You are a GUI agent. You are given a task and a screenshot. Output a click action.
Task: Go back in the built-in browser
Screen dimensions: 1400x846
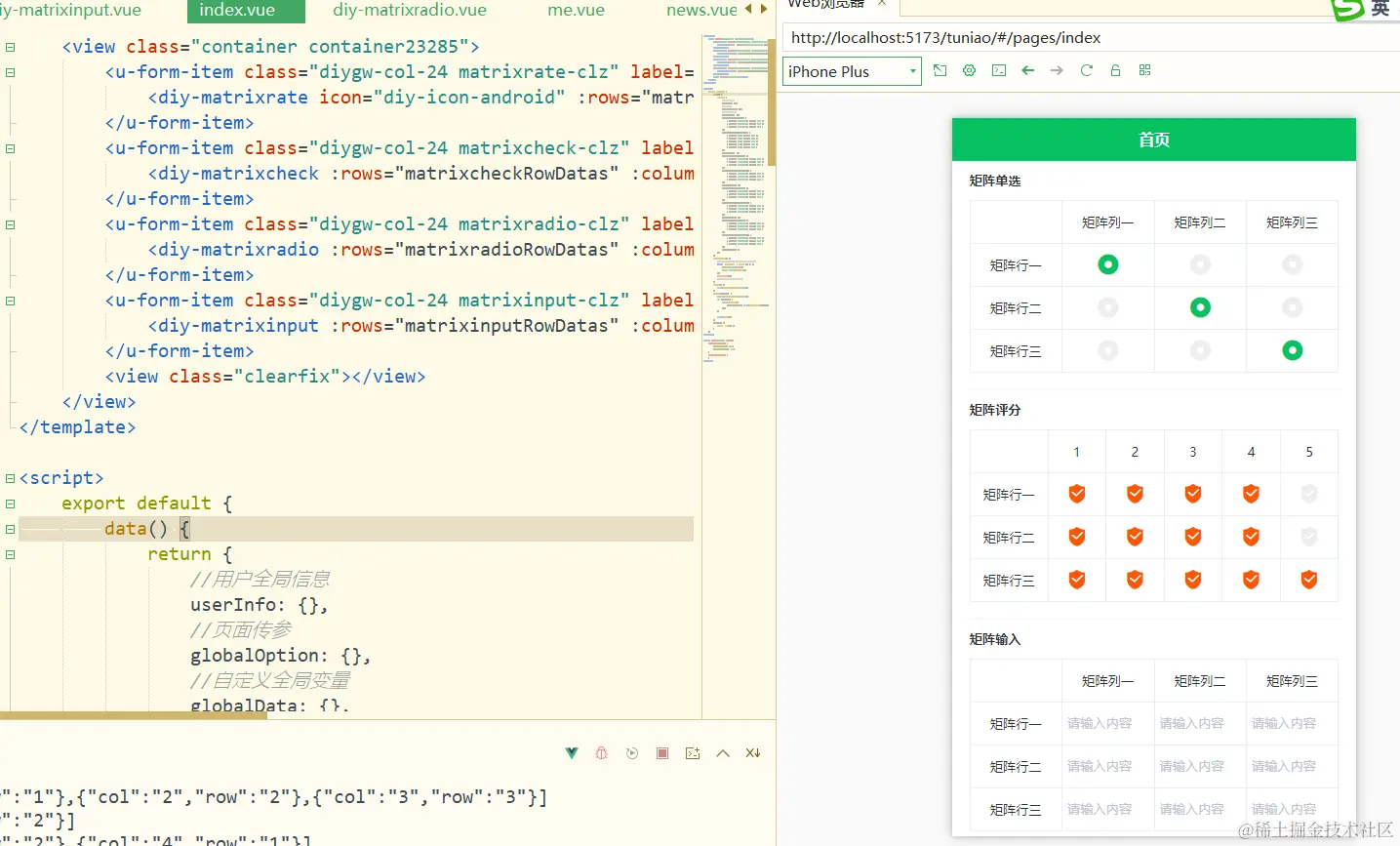(1027, 70)
